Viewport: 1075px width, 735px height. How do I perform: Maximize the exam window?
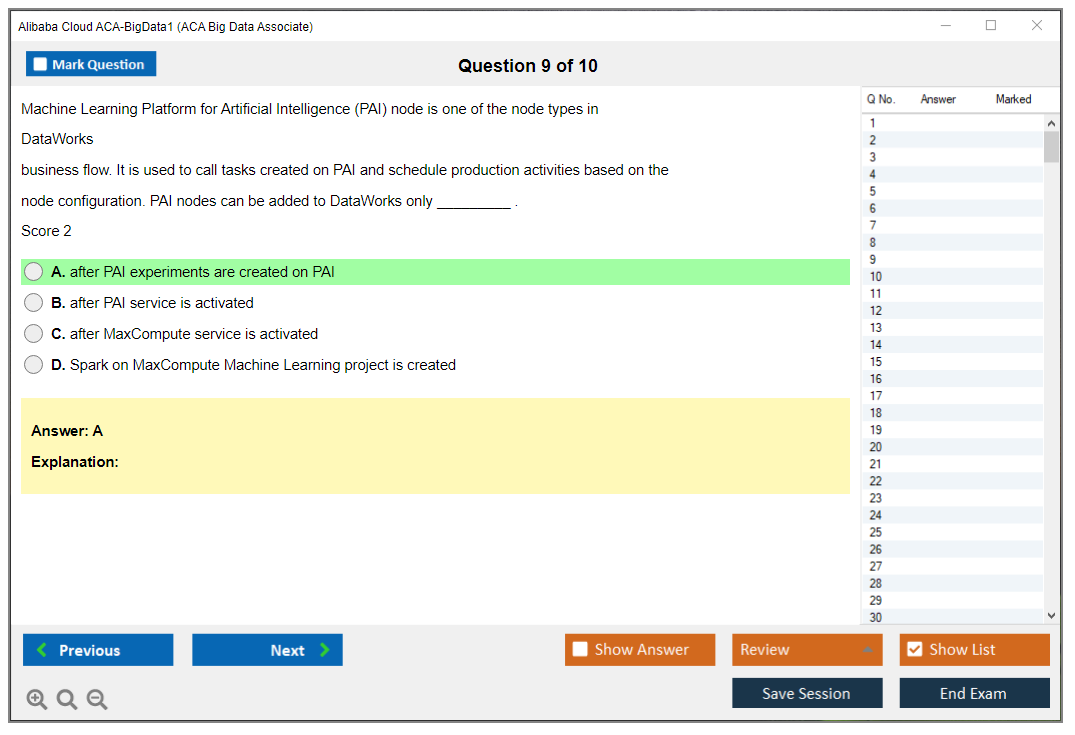coord(991,26)
